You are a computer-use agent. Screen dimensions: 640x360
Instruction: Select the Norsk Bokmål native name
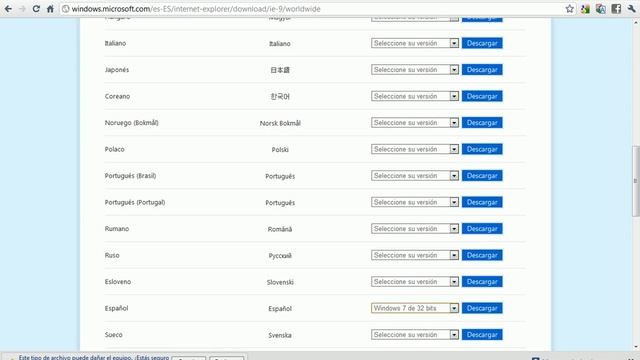(x=280, y=123)
